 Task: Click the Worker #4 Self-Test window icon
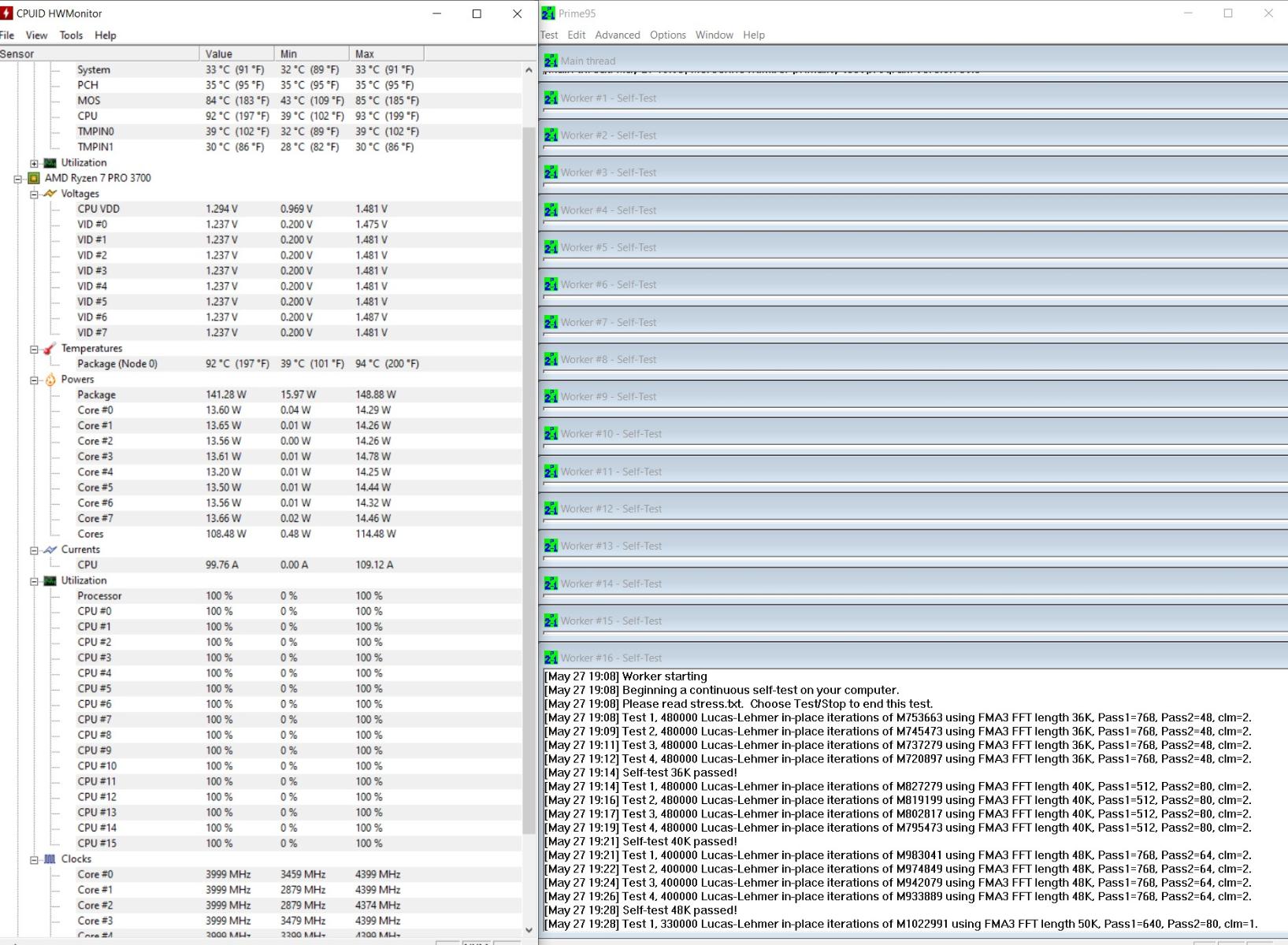[551, 209]
